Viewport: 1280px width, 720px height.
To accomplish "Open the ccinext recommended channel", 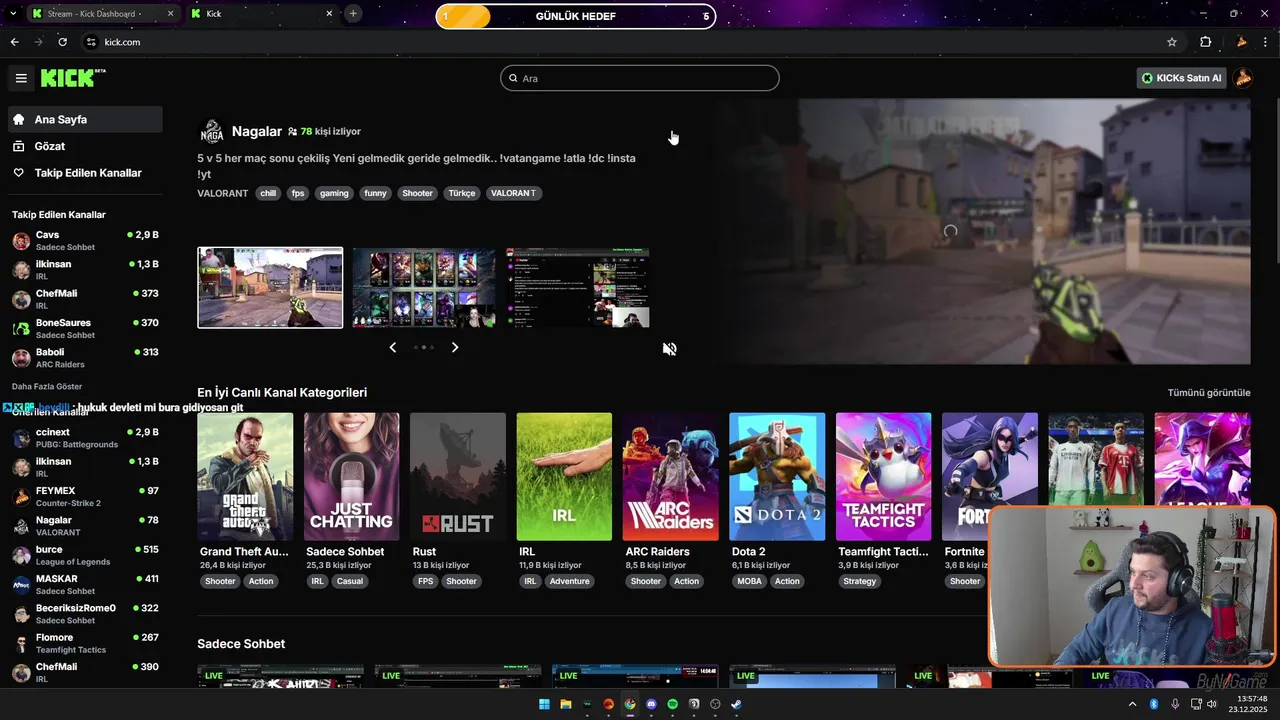I will (x=85, y=438).
